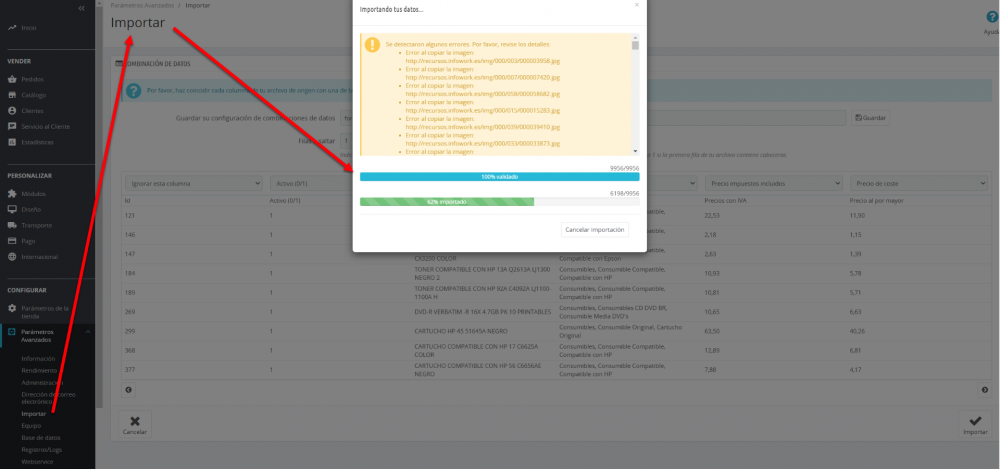Go to Información submenu item
The image size is (1000, 469).
38,359
